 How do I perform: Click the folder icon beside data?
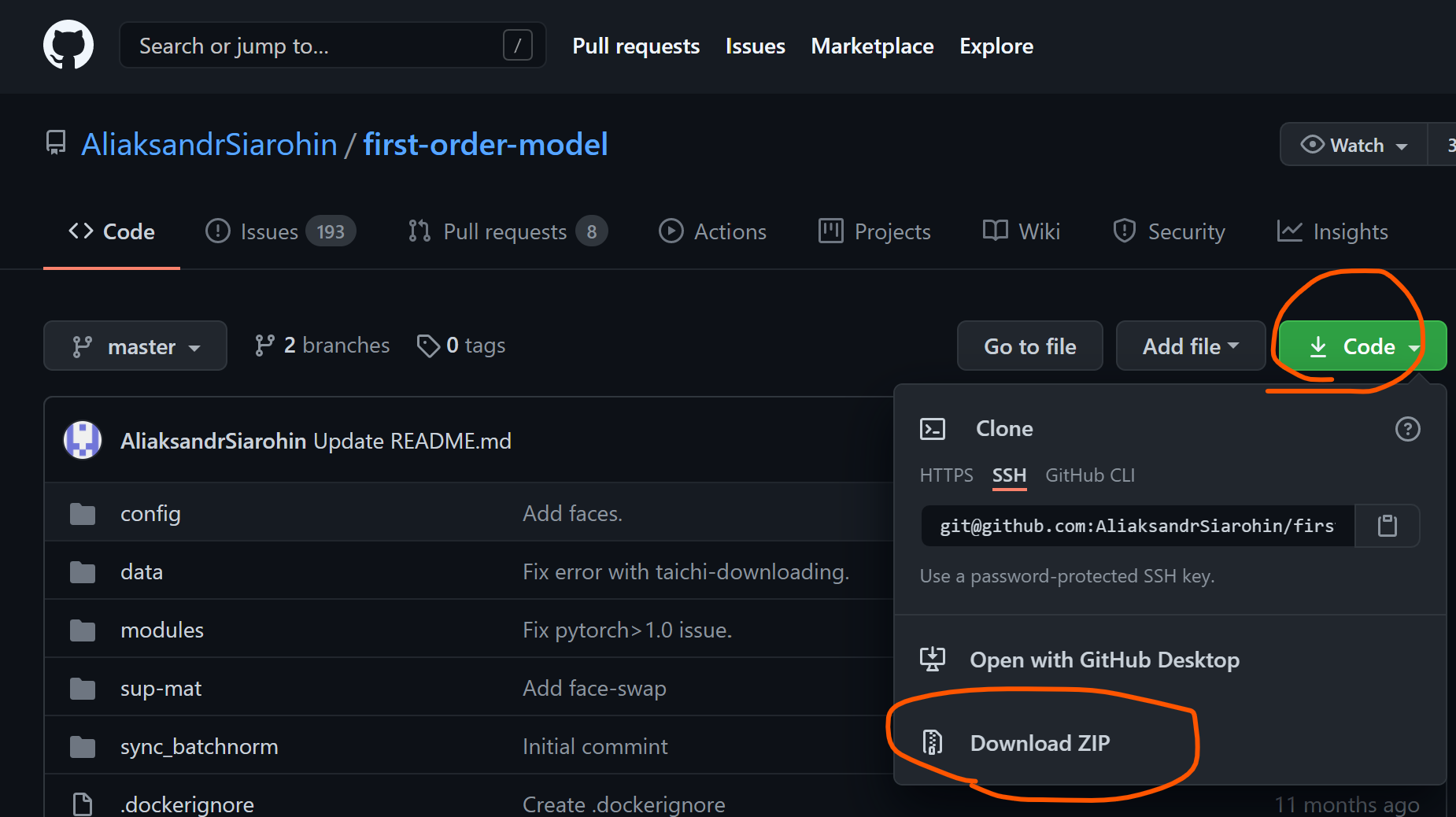pos(83,572)
